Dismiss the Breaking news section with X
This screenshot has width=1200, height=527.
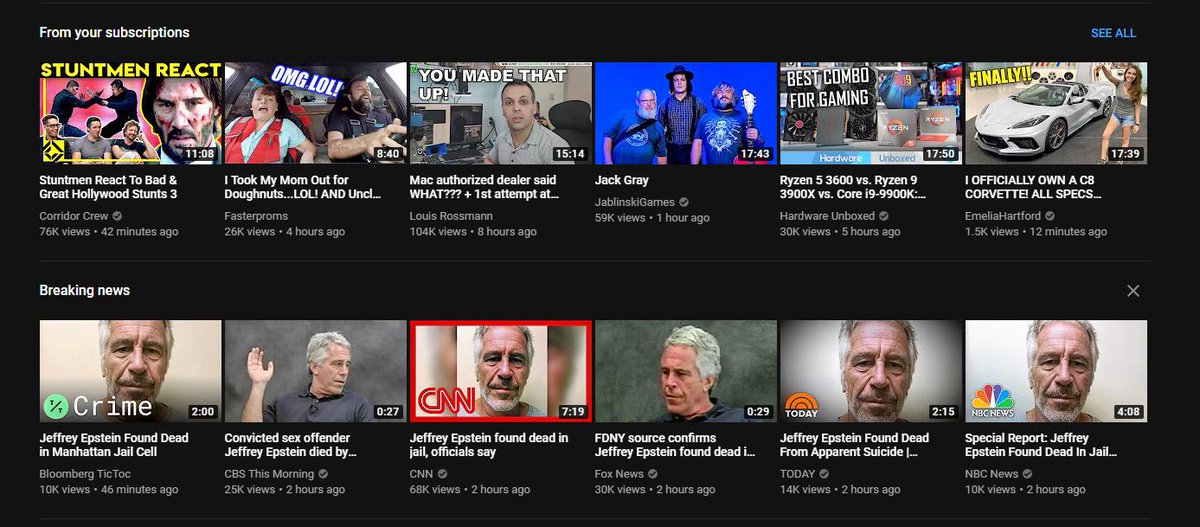[1133, 291]
